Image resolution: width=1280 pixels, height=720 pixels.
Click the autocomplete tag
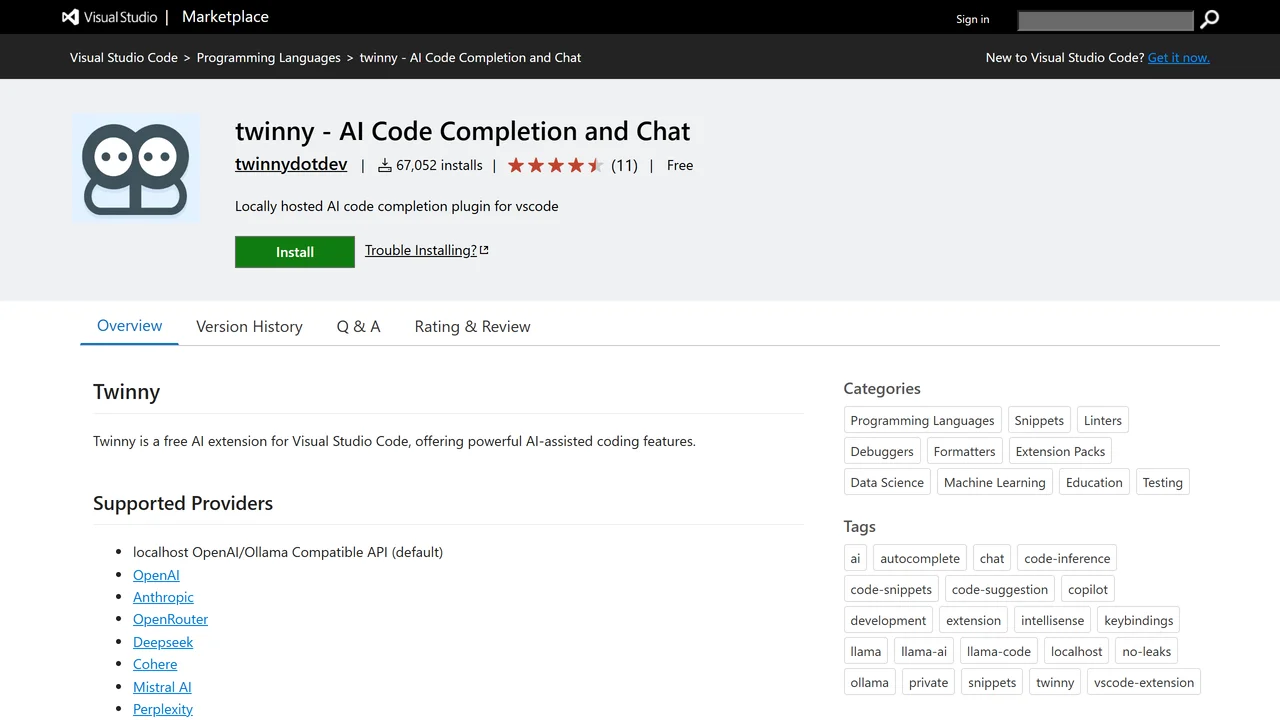tap(920, 558)
